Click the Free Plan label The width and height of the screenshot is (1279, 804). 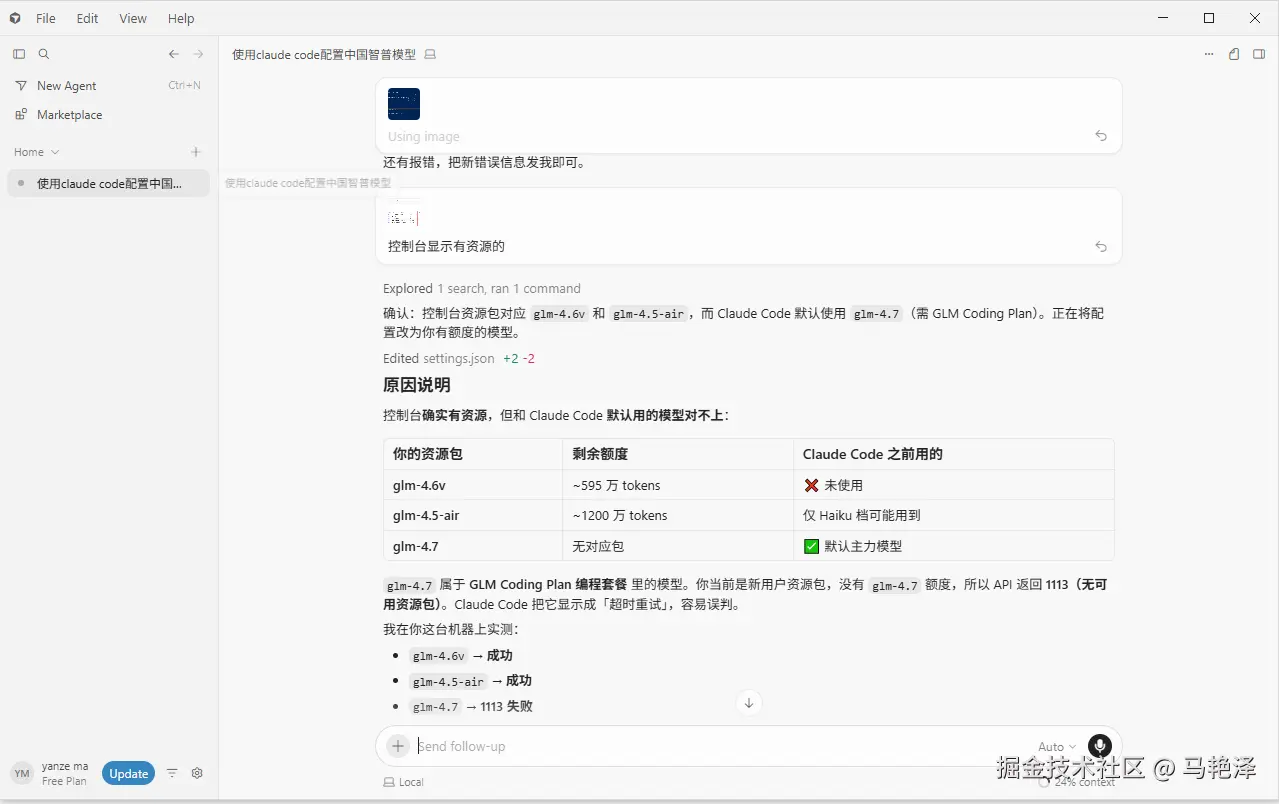pos(64,781)
